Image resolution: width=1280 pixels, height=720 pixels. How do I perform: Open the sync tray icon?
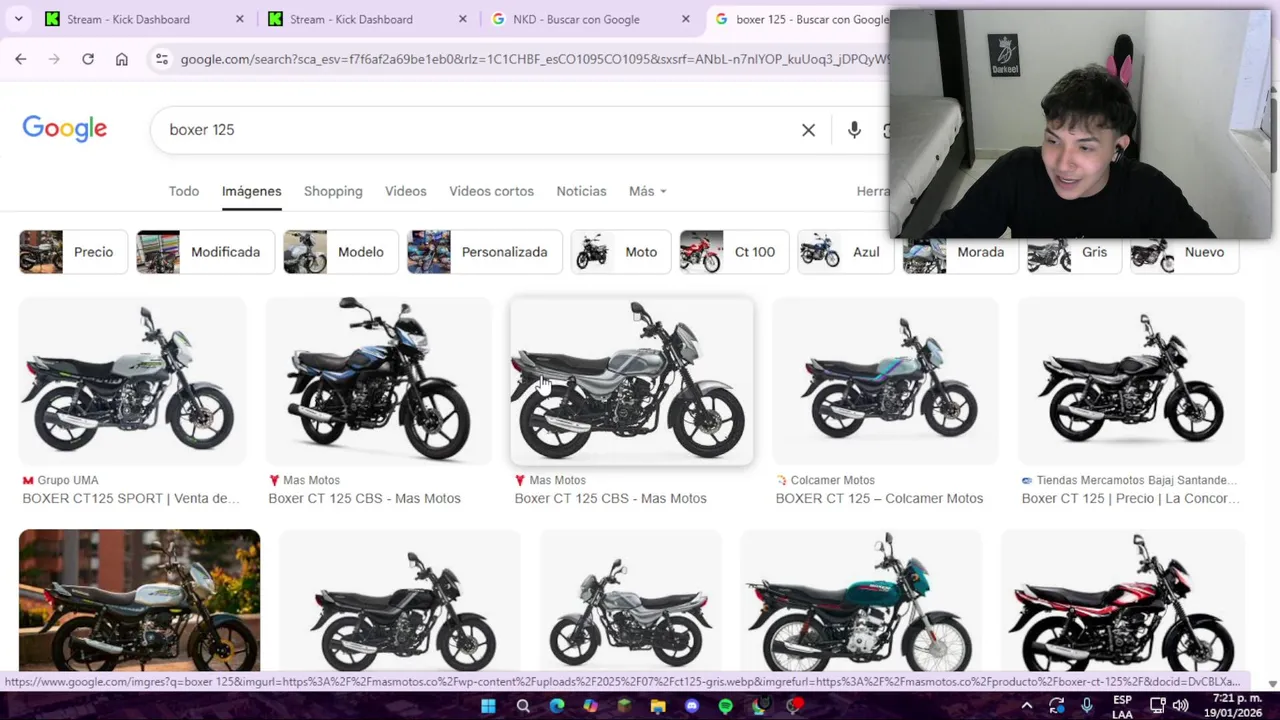1057,706
